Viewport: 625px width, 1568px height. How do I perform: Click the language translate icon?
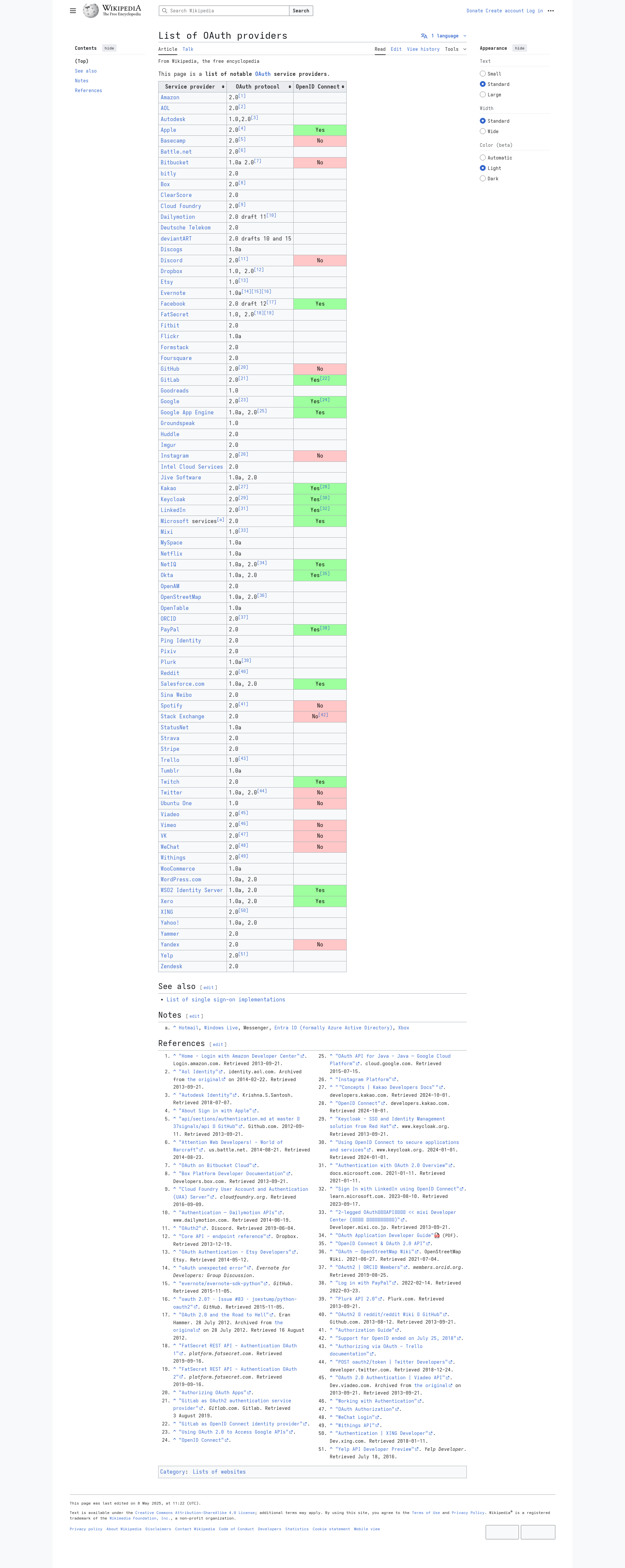click(x=424, y=36)
